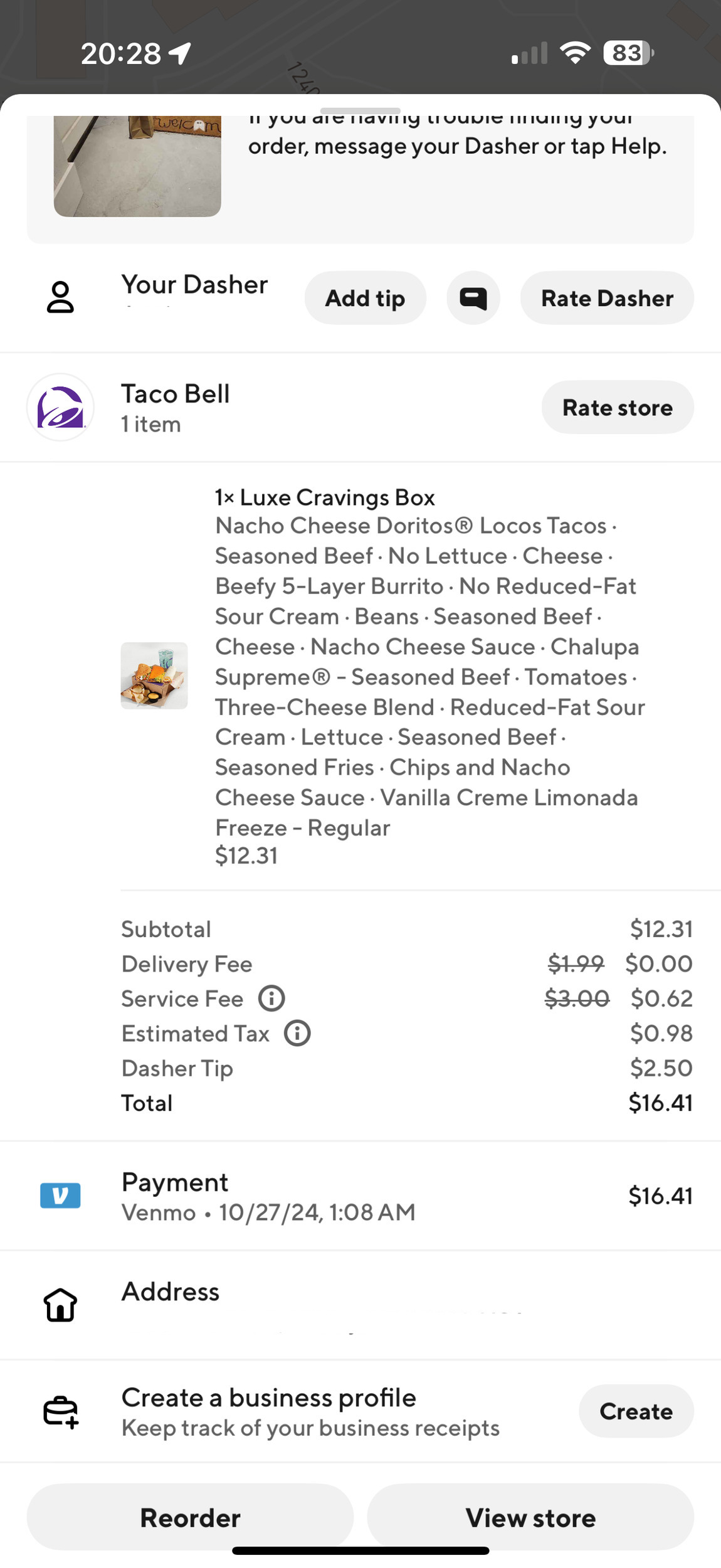The height and width of the screenshot is (1568, 721).
Task: Create a business profile
Action: (x=636, y=1411)
